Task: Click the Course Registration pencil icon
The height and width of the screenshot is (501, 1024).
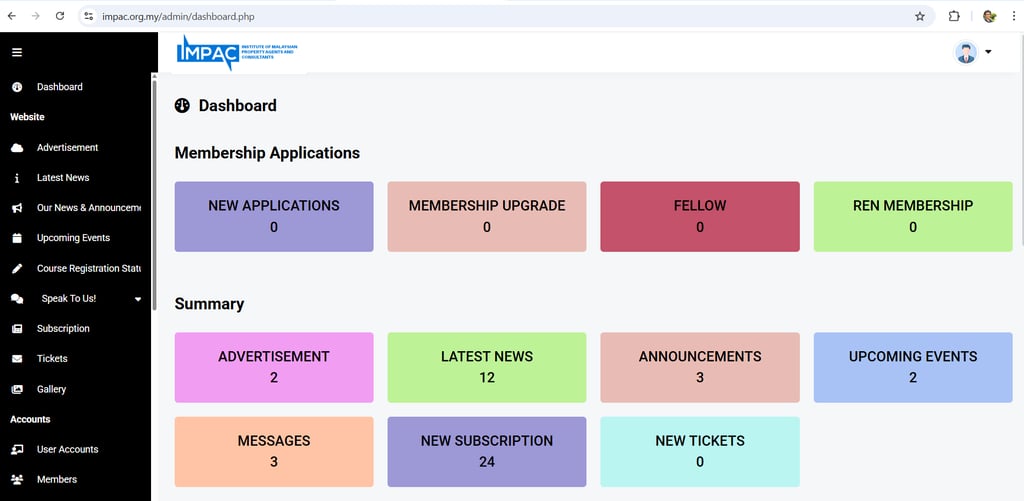Action: [x=17, y=268]
